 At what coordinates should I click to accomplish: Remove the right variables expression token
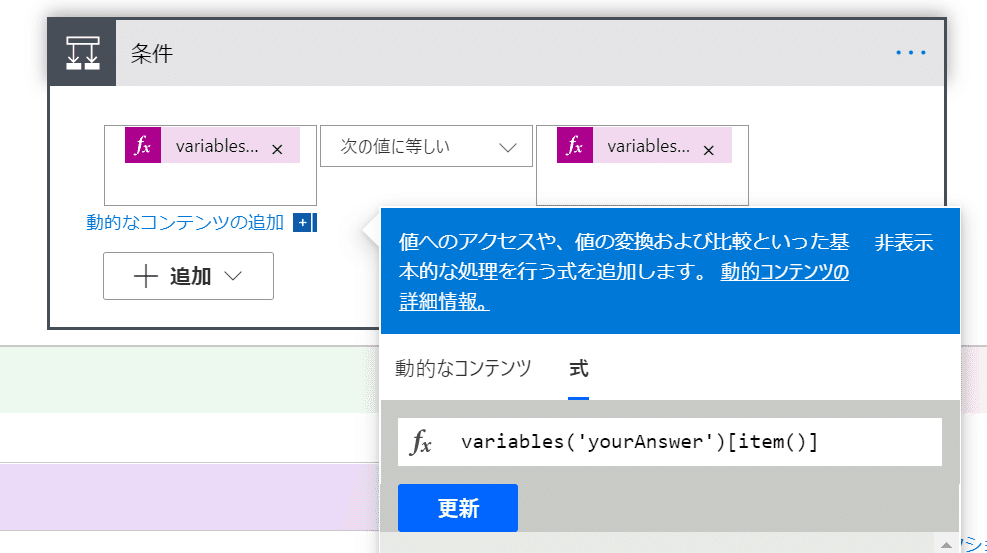(x=709, y=150)
